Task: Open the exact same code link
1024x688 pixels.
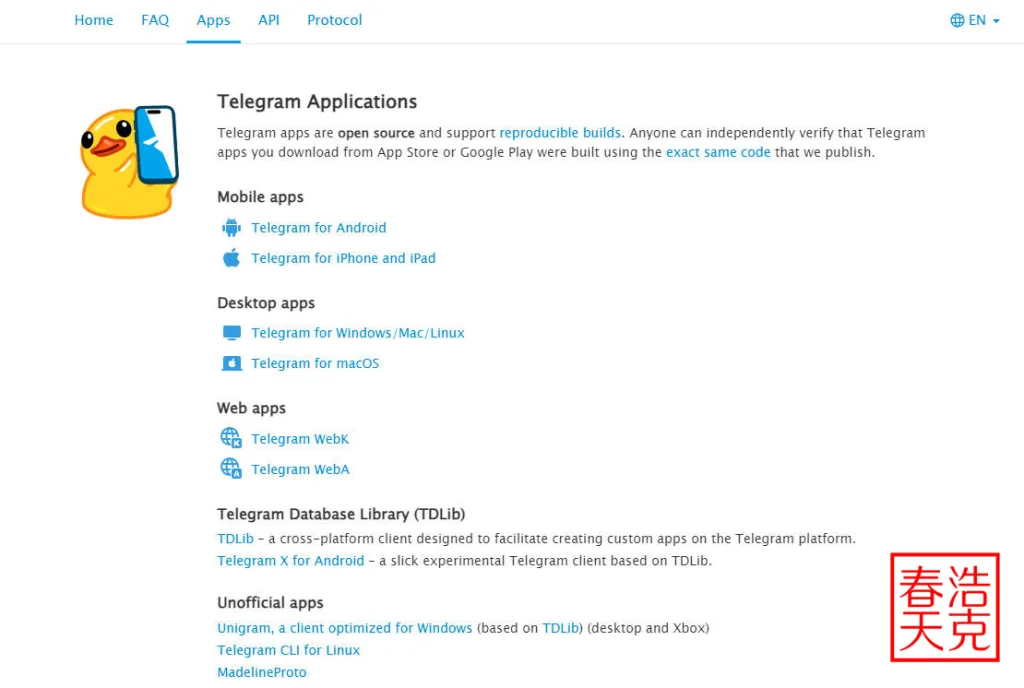Action: pos(718,152)
